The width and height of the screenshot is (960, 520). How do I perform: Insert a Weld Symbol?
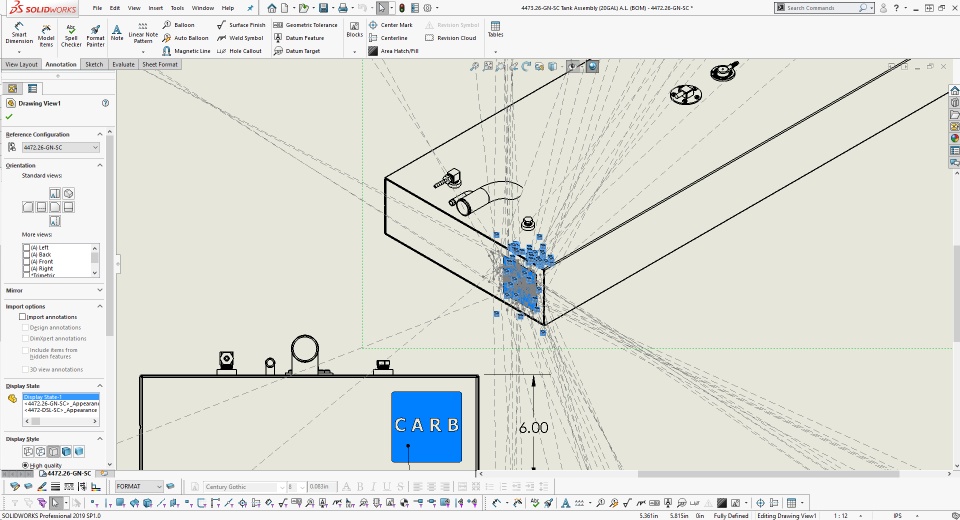pos(240,38)
